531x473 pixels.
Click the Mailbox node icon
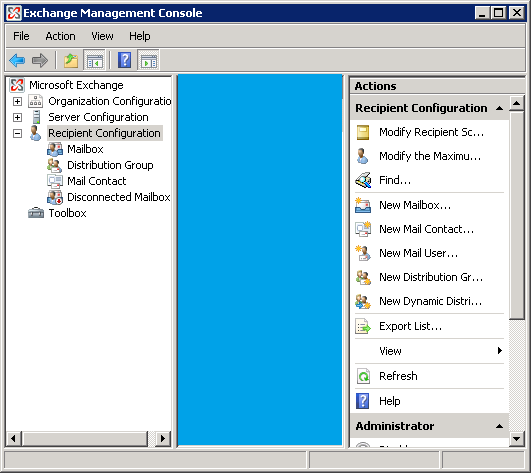[x=55, y=149]
